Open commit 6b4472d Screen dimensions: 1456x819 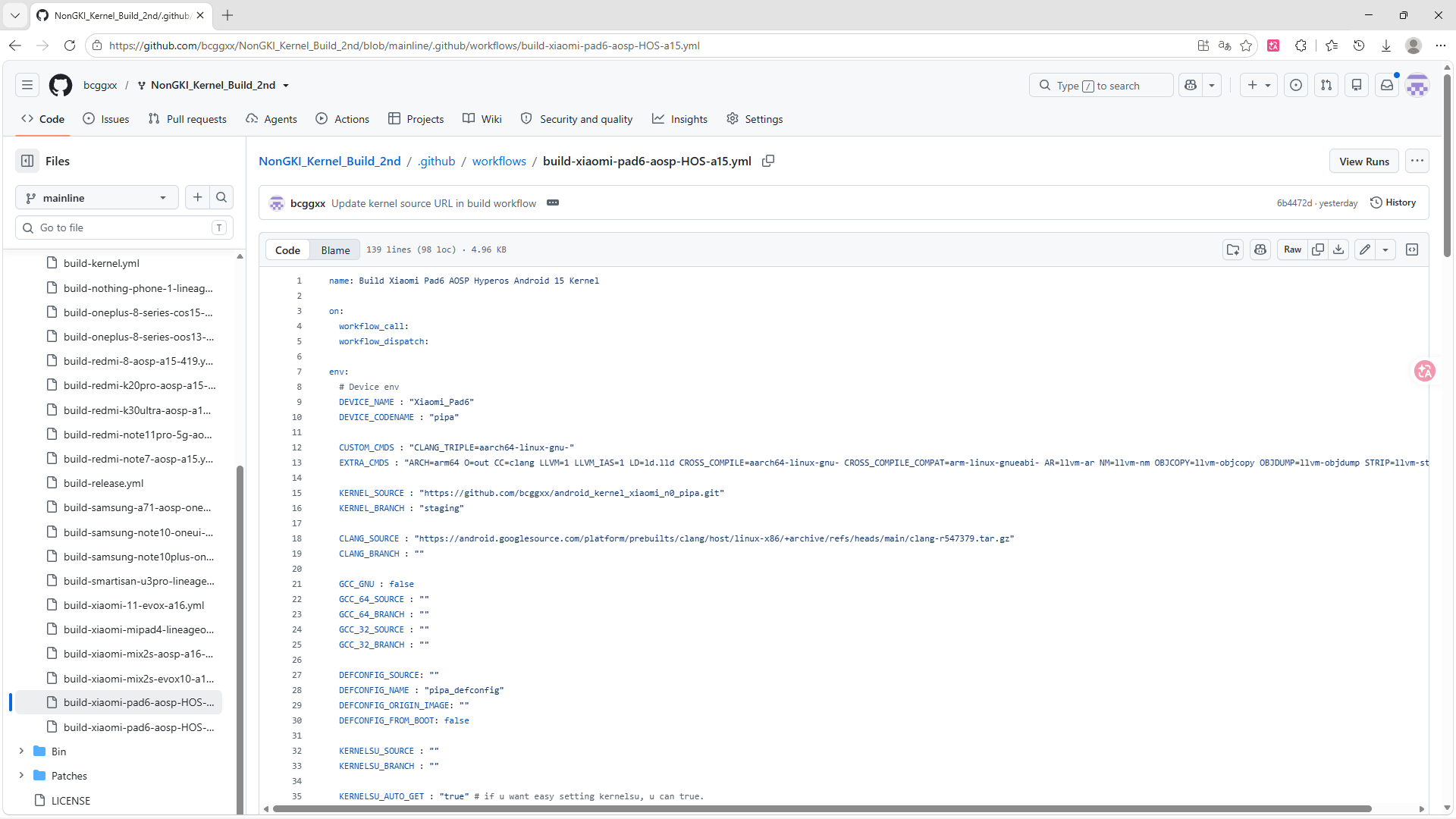(1294, 203)
